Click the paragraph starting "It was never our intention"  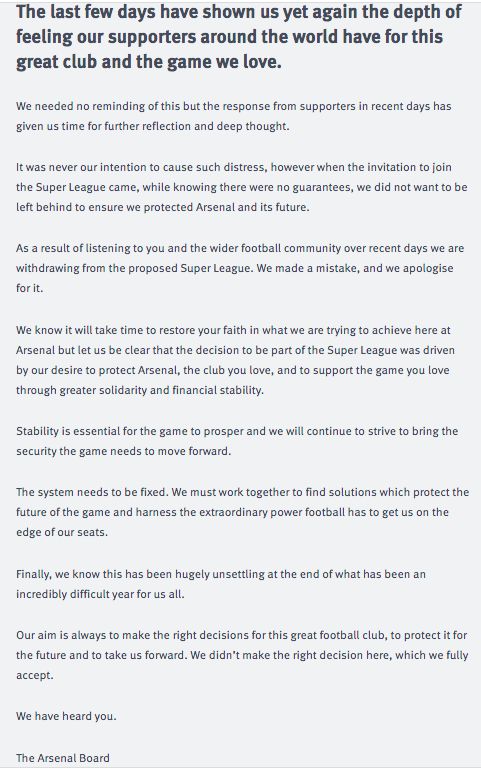[241, 187]
